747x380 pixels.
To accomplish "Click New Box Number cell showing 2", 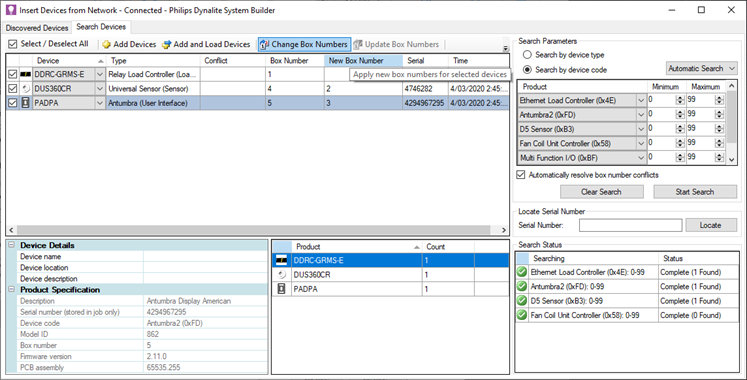I will [x=363, y=89].
